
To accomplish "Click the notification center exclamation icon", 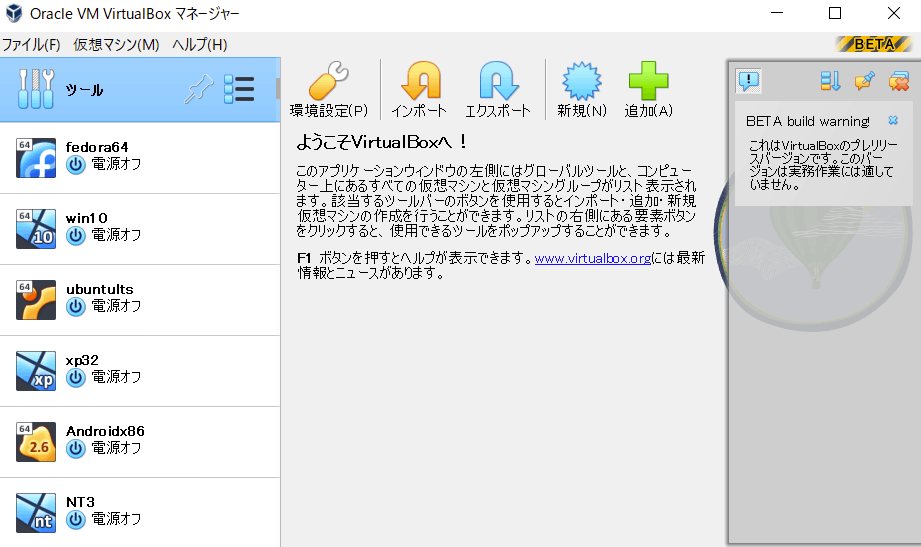I will click(749, 80).
